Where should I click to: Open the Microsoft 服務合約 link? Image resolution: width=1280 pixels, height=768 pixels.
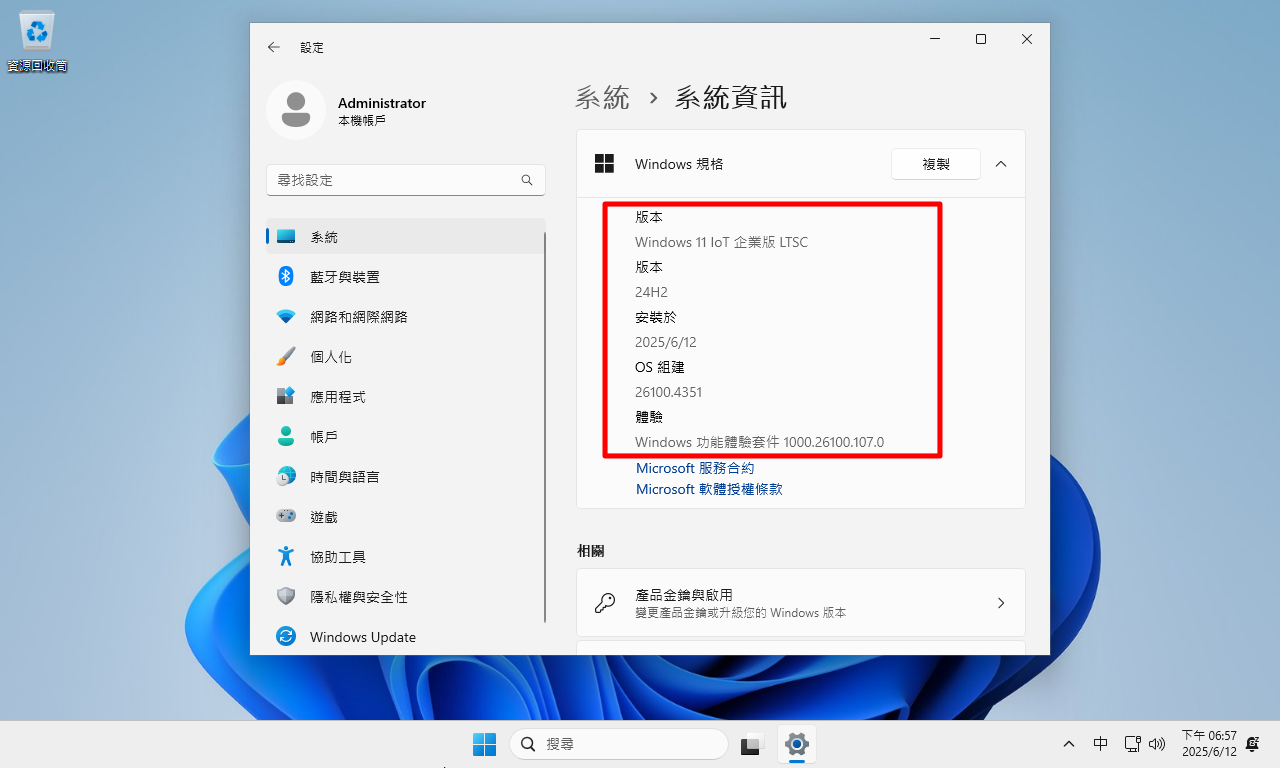pos(695,468)
